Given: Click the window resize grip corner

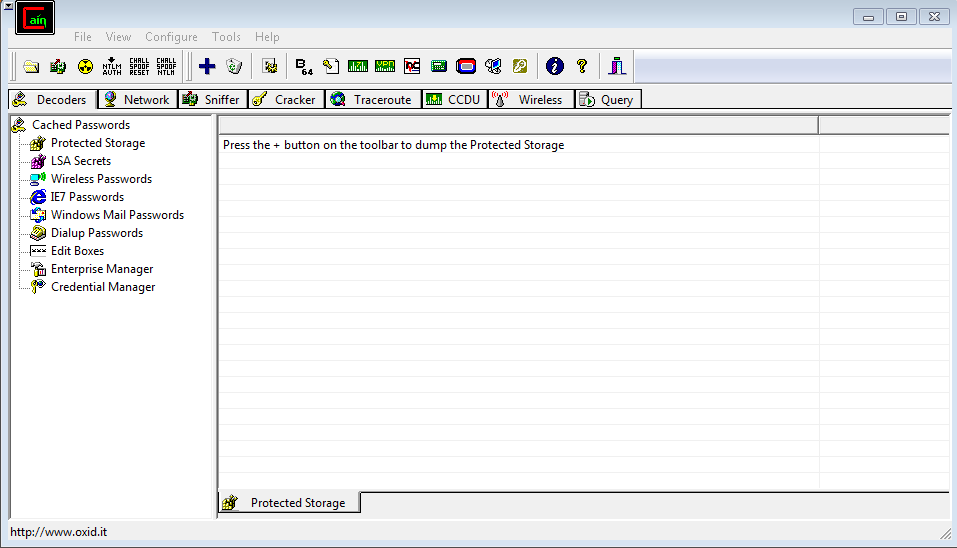Looking at the screenshot, I should click(x=945, y=534).
